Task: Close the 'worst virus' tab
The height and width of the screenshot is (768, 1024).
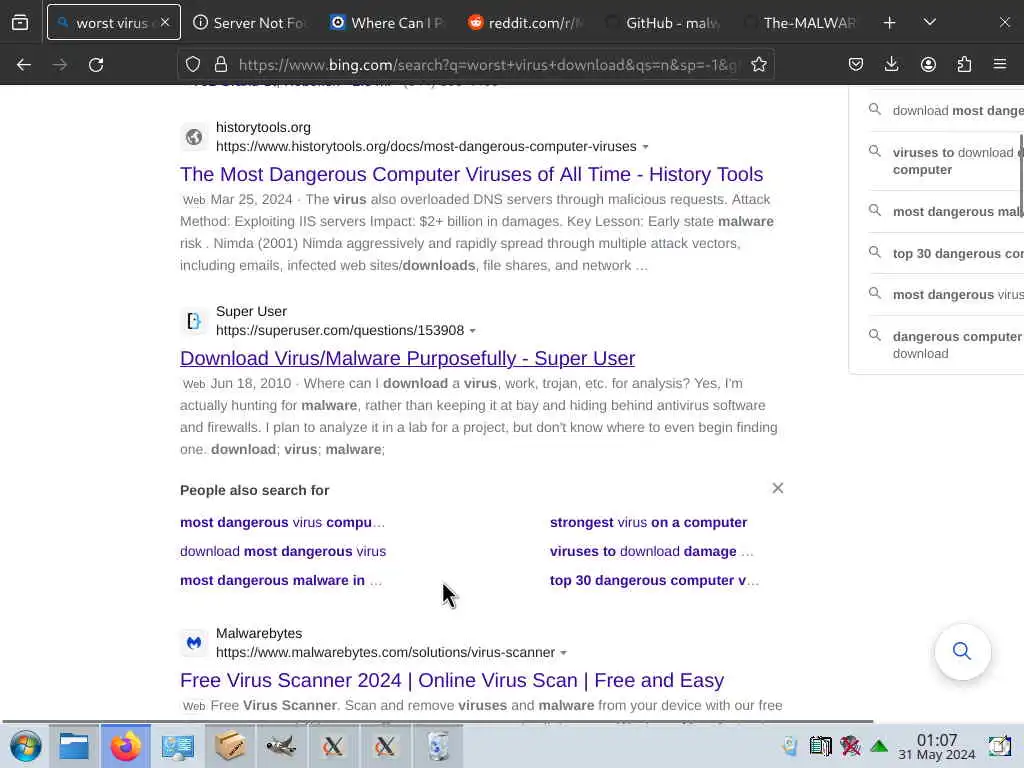Action: pyautogui.click(x=165, y=22)
